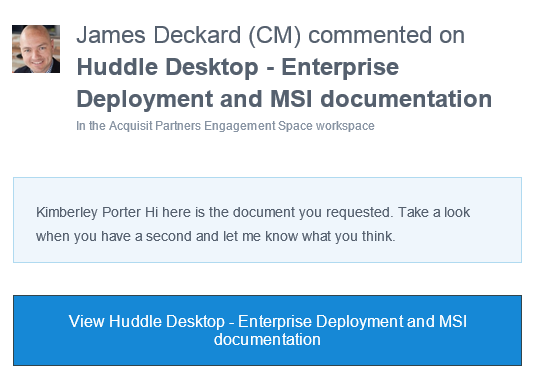This screenshot has width=539, height=383.
Task: Click James Deckard's profile photo
Action: tap(36, 49)
